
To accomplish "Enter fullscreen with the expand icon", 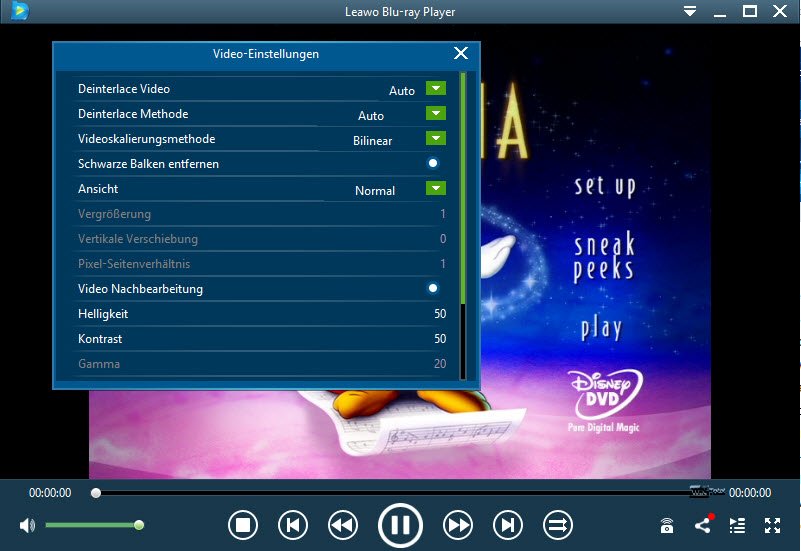I will [772, 525].
